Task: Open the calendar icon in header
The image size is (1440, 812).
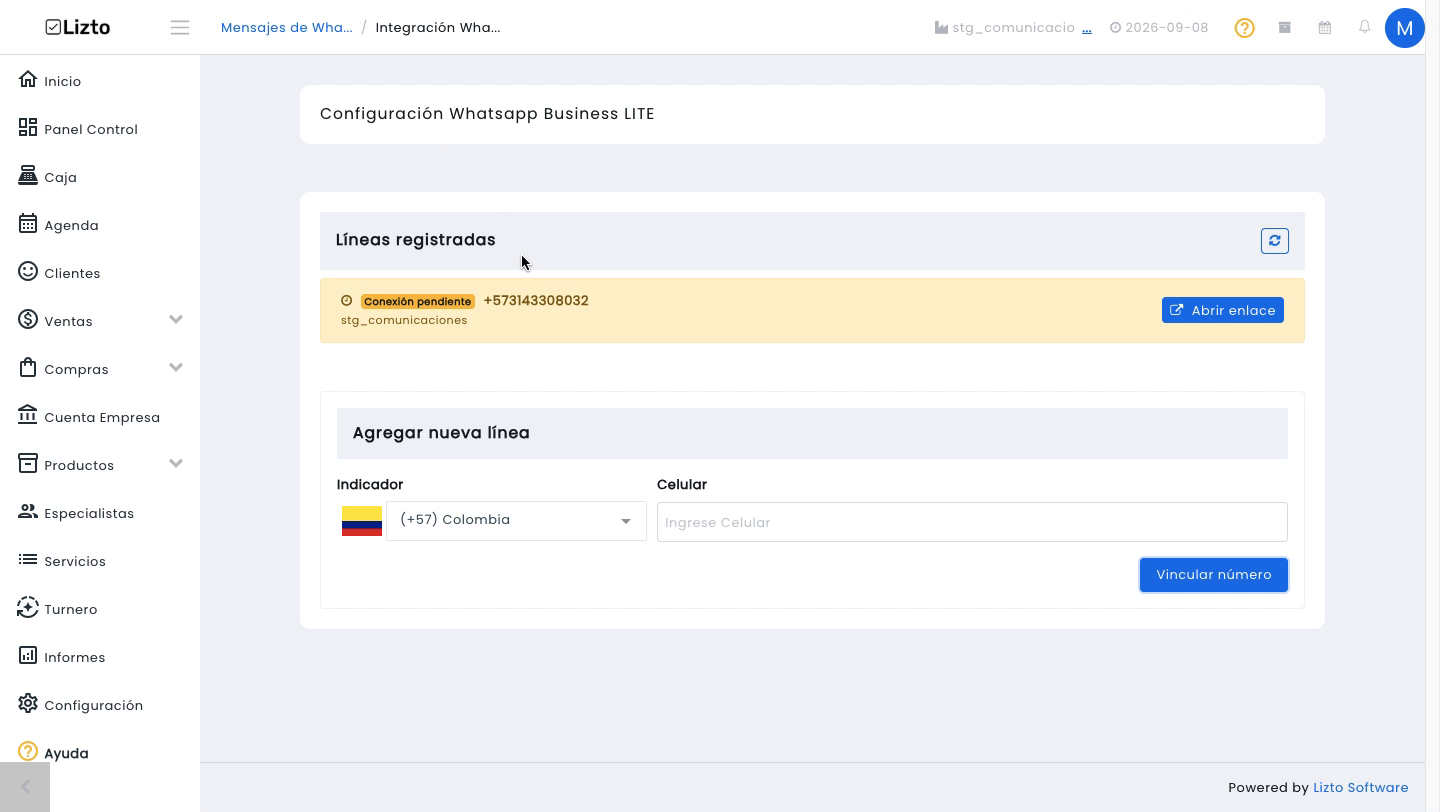Action: point(1325,27)
